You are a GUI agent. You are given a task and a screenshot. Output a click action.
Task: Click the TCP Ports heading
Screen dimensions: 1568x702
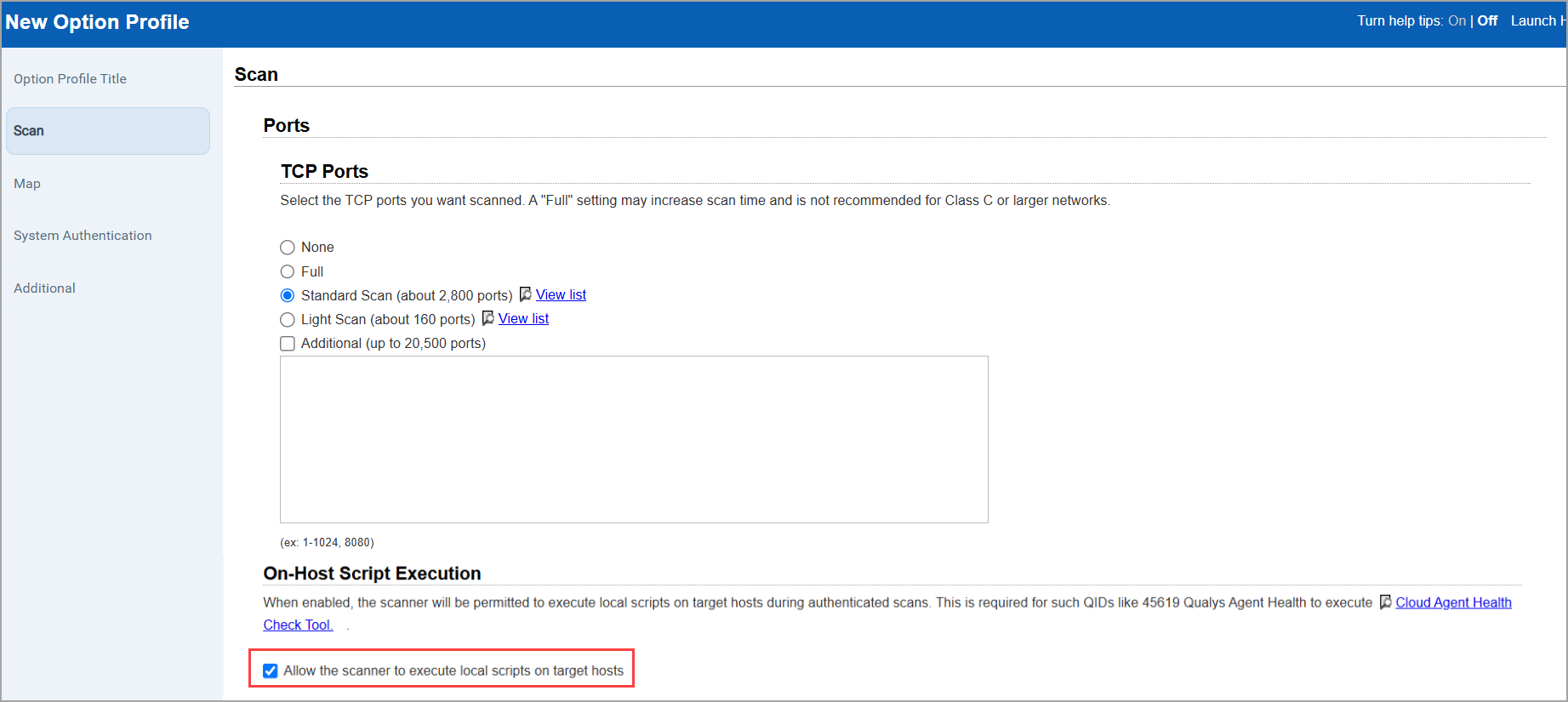[324, 171]
